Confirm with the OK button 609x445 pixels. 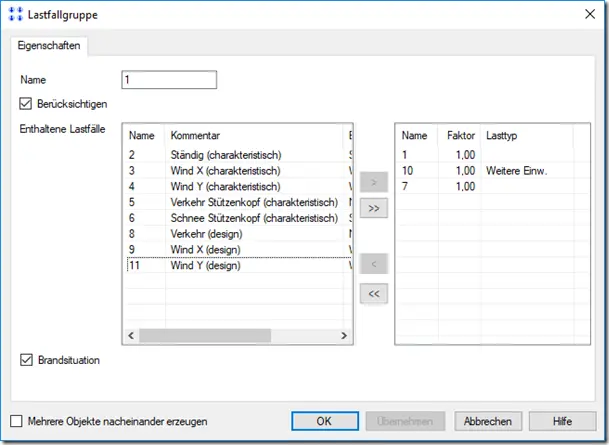click(x=325, y=421)
